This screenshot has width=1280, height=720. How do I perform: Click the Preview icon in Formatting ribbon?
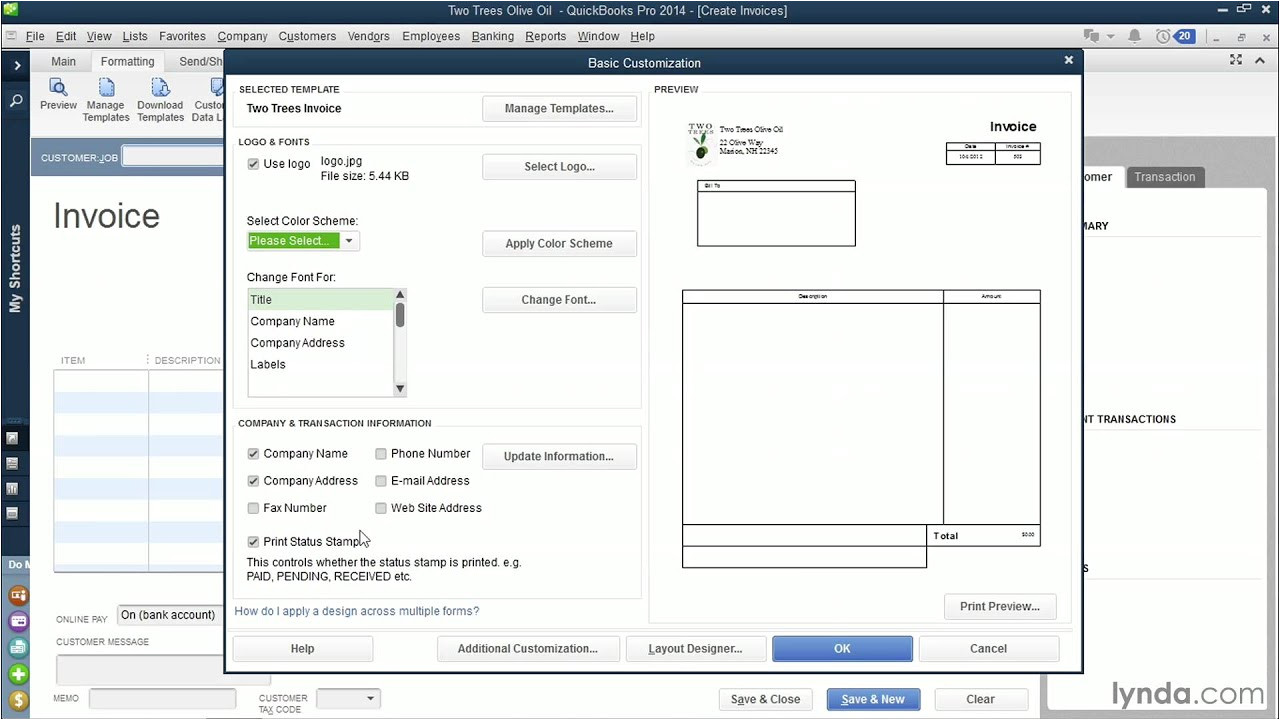(x=58, y=93)
